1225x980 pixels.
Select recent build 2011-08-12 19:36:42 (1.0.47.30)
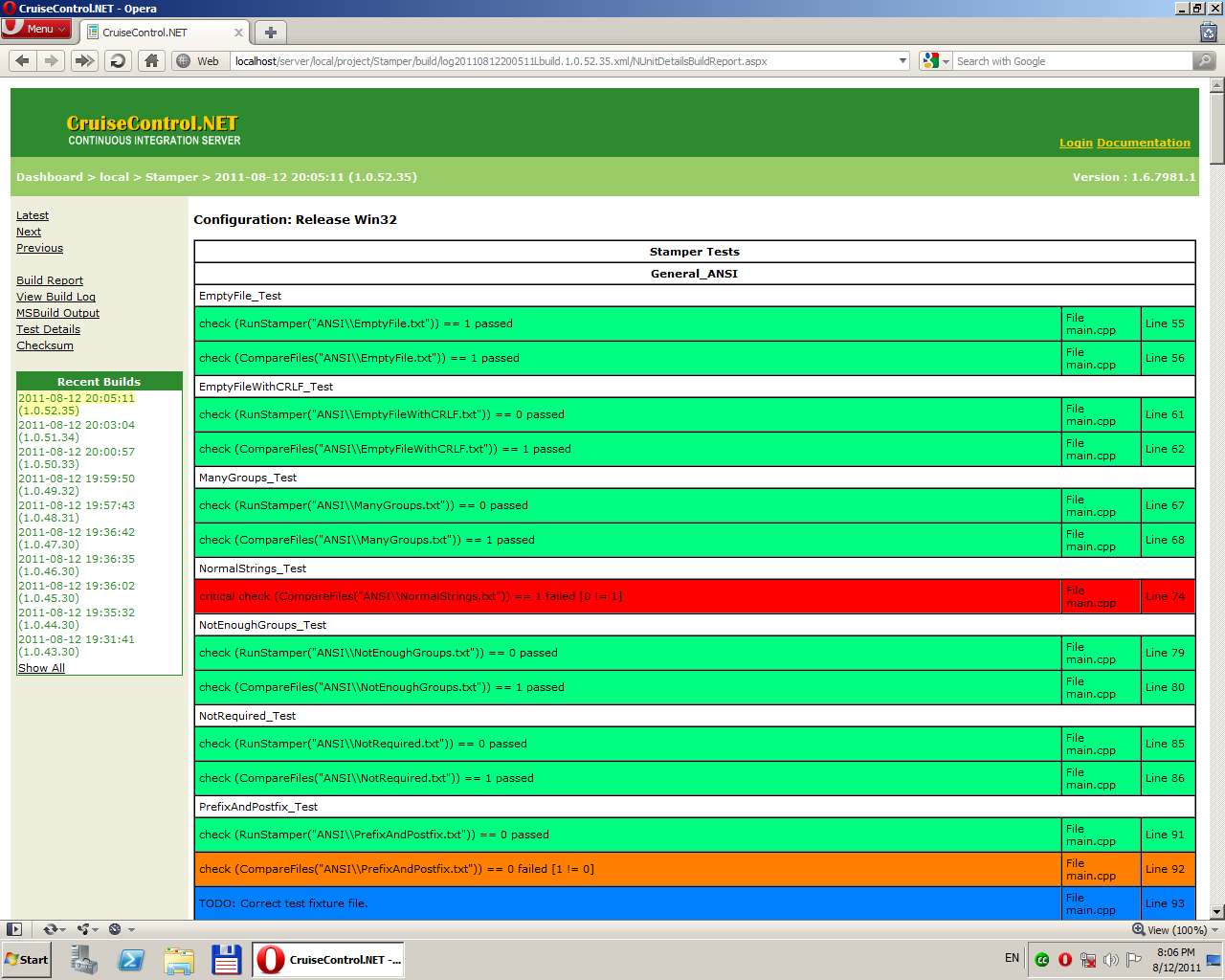tap(77, 538)
